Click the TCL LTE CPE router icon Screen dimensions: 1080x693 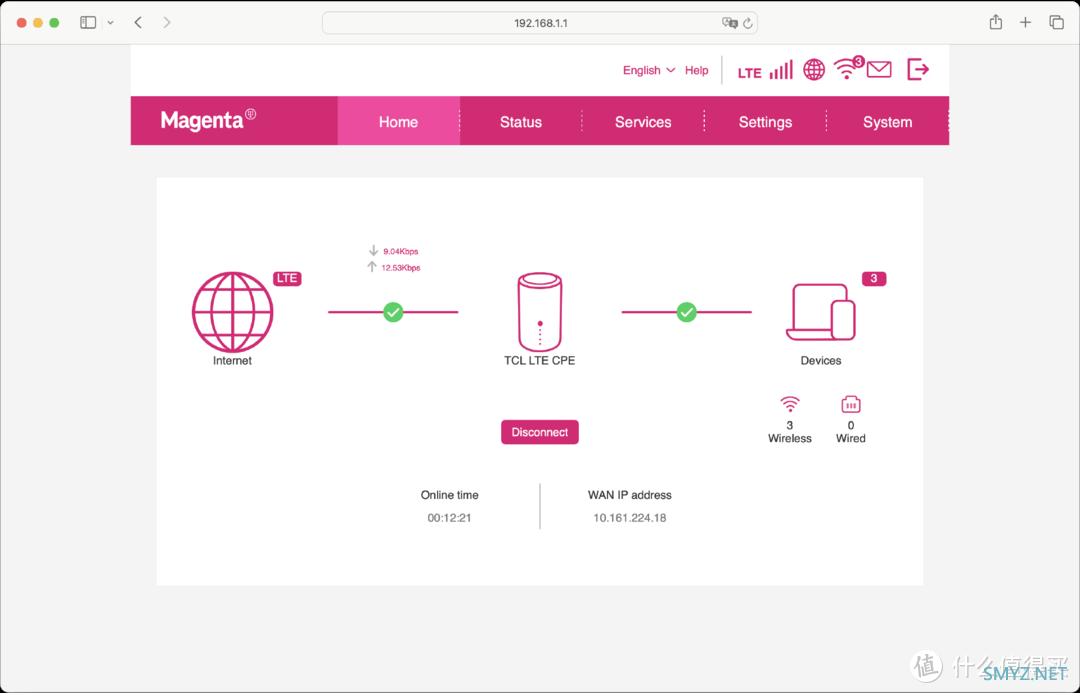pyautogui.click(x=540, y=312)
